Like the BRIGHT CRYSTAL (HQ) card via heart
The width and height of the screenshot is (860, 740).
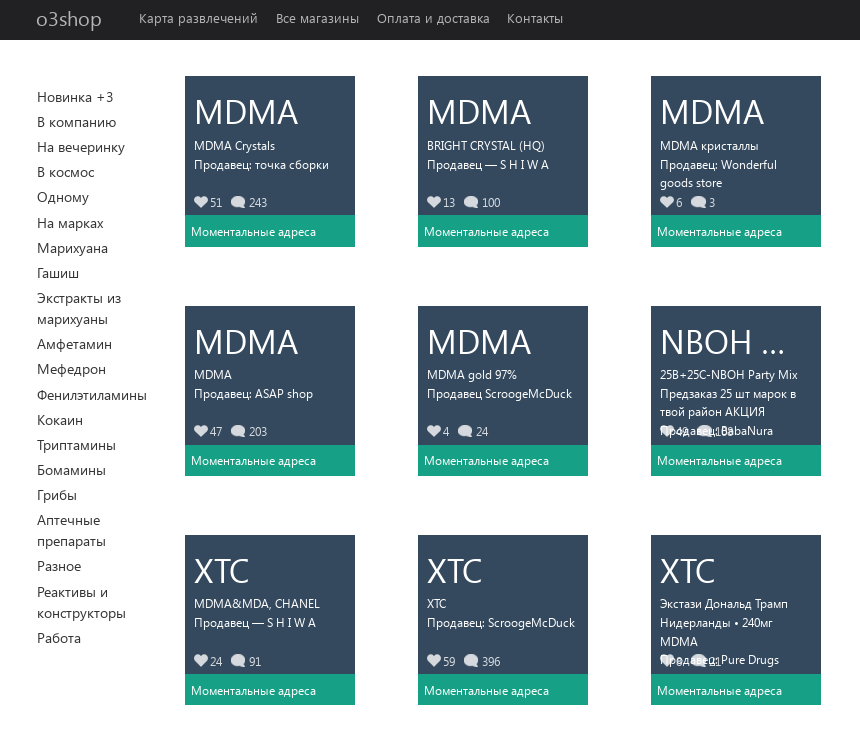click(434, 203)
